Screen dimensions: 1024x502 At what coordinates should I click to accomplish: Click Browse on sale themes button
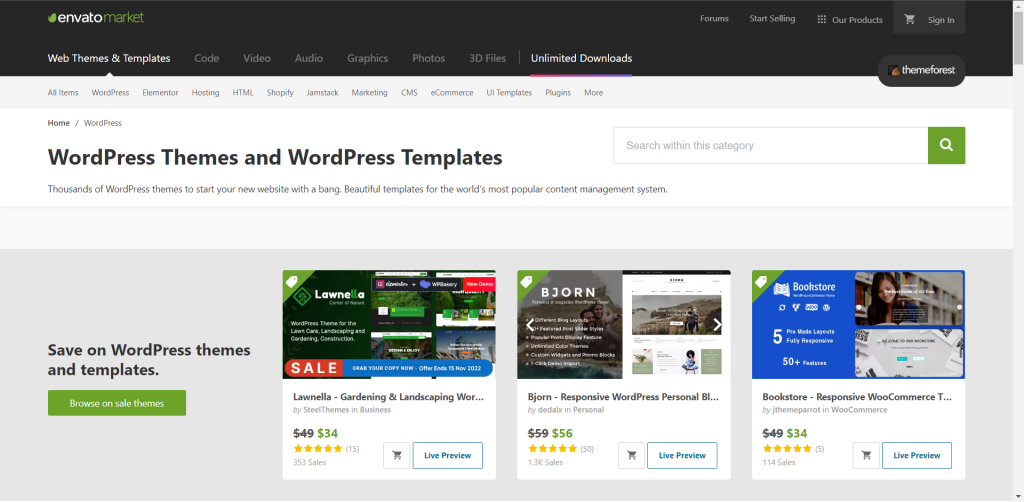click(x=117, y=403)
